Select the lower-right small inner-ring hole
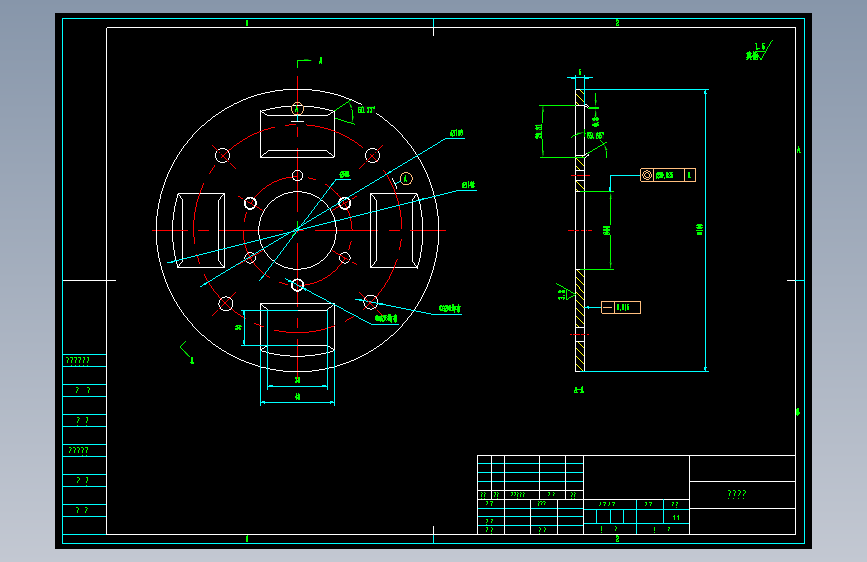Image resolution: width=867 pixels, height=562 pixels. point(344,258)
